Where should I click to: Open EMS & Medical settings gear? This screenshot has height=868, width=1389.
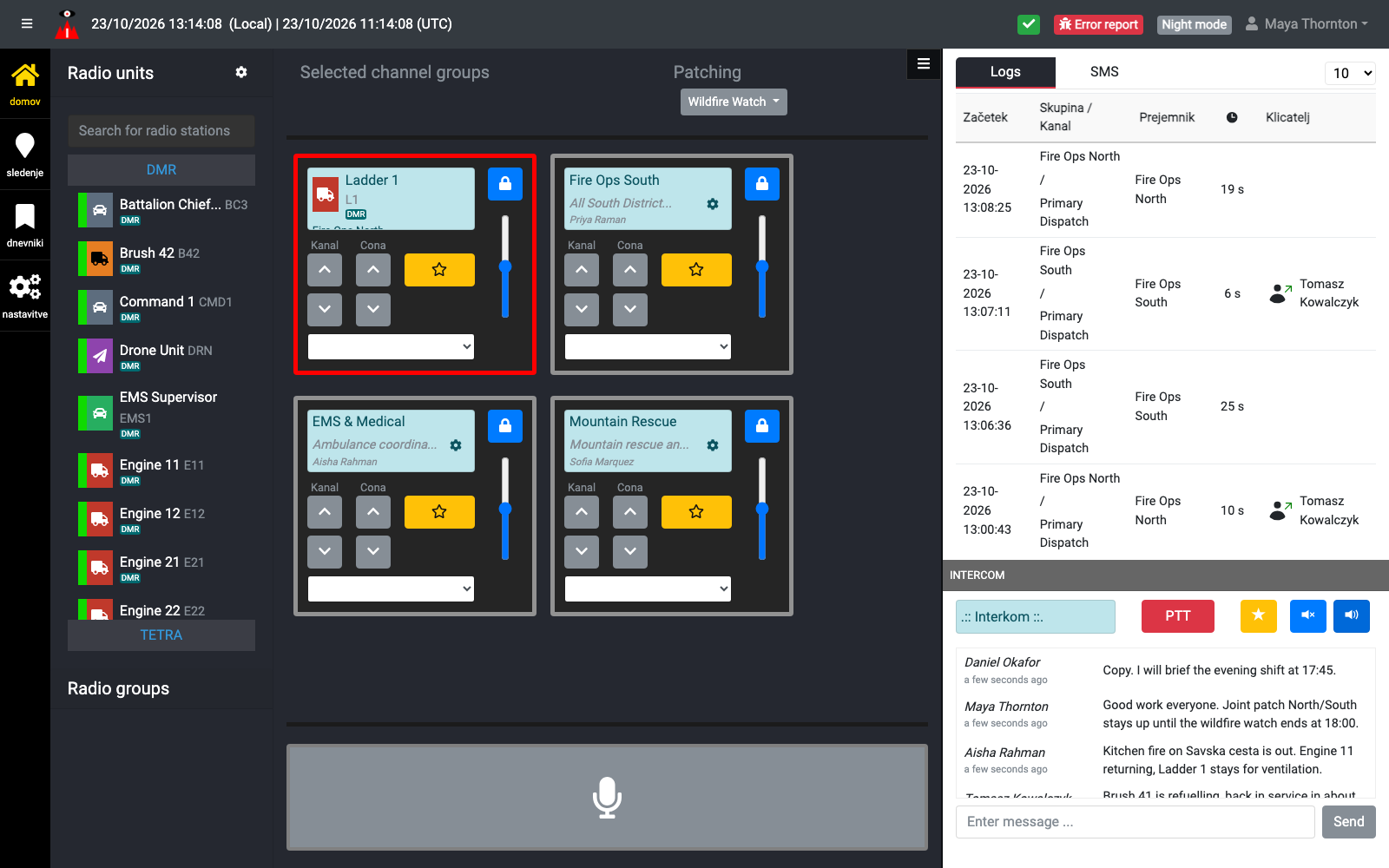point(456,445)
